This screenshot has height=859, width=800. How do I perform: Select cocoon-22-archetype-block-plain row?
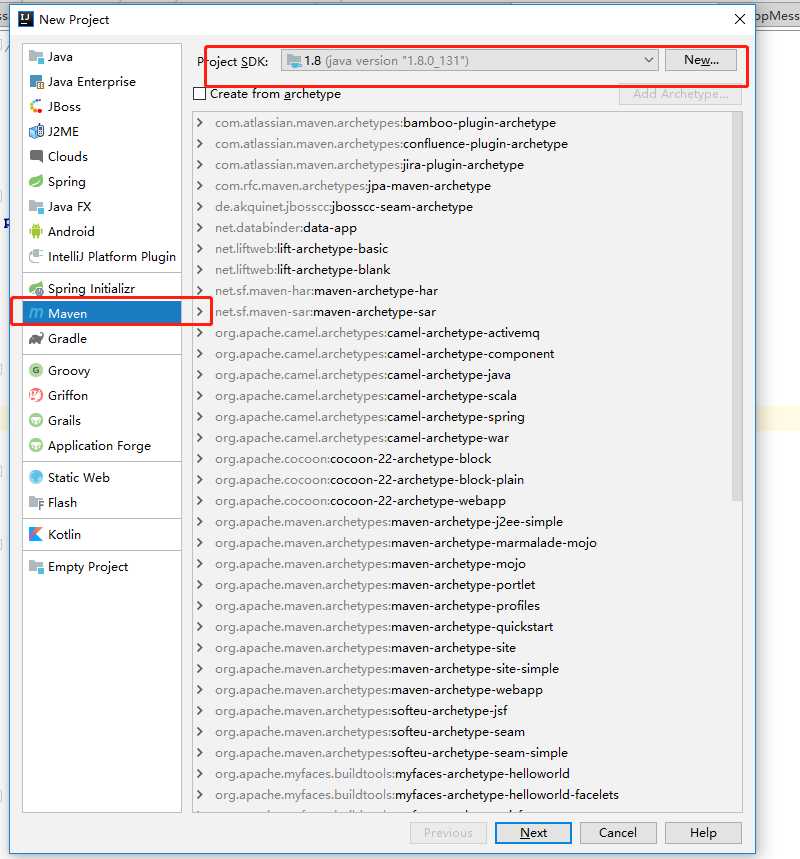point(463,480)
